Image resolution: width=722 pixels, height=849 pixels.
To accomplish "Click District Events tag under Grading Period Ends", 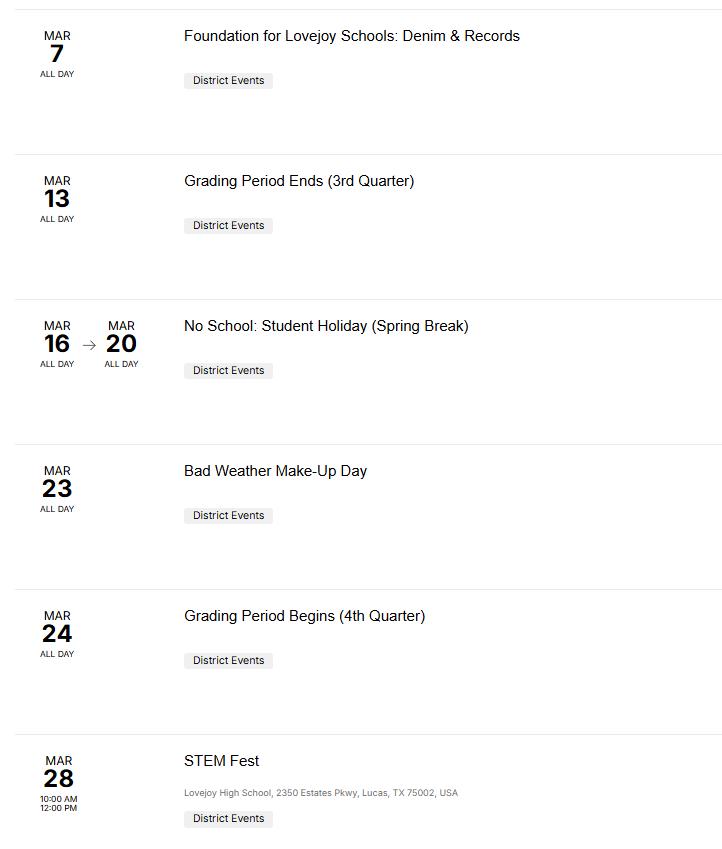I will coord(229,226).
